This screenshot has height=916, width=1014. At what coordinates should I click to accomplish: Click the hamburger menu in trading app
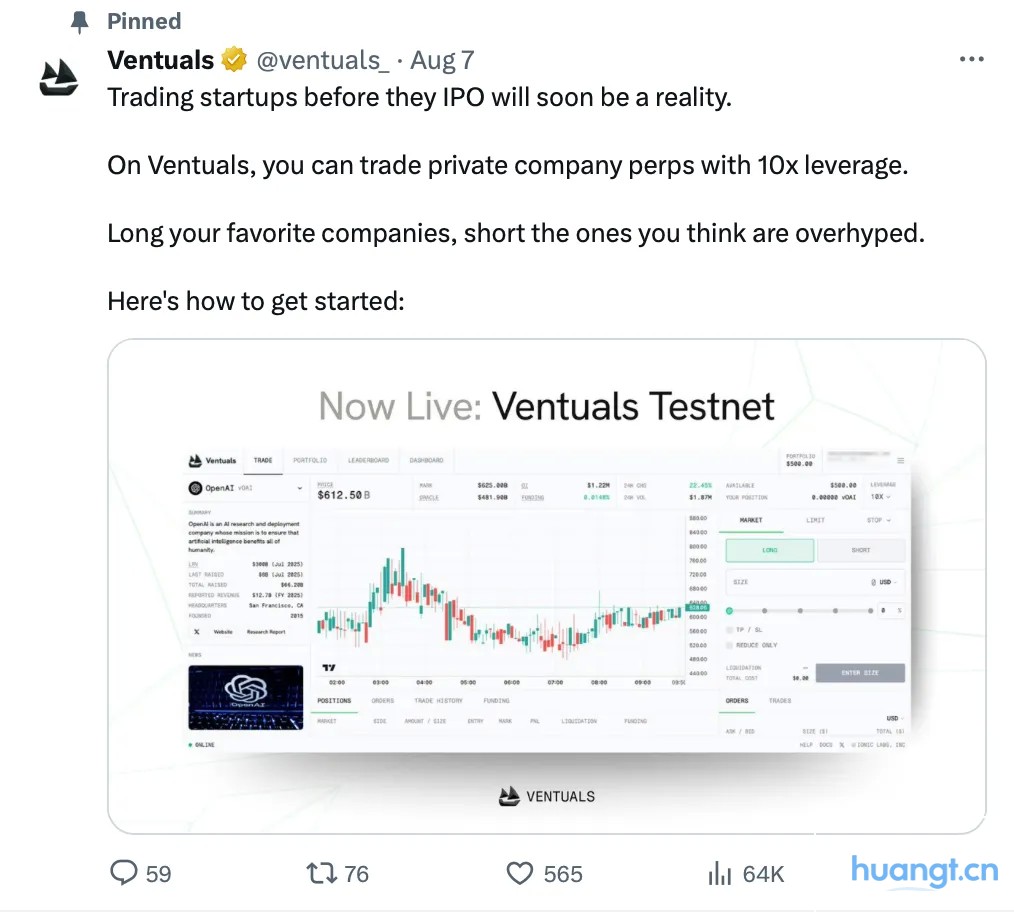pyautogui.click(x=900, y=461)
